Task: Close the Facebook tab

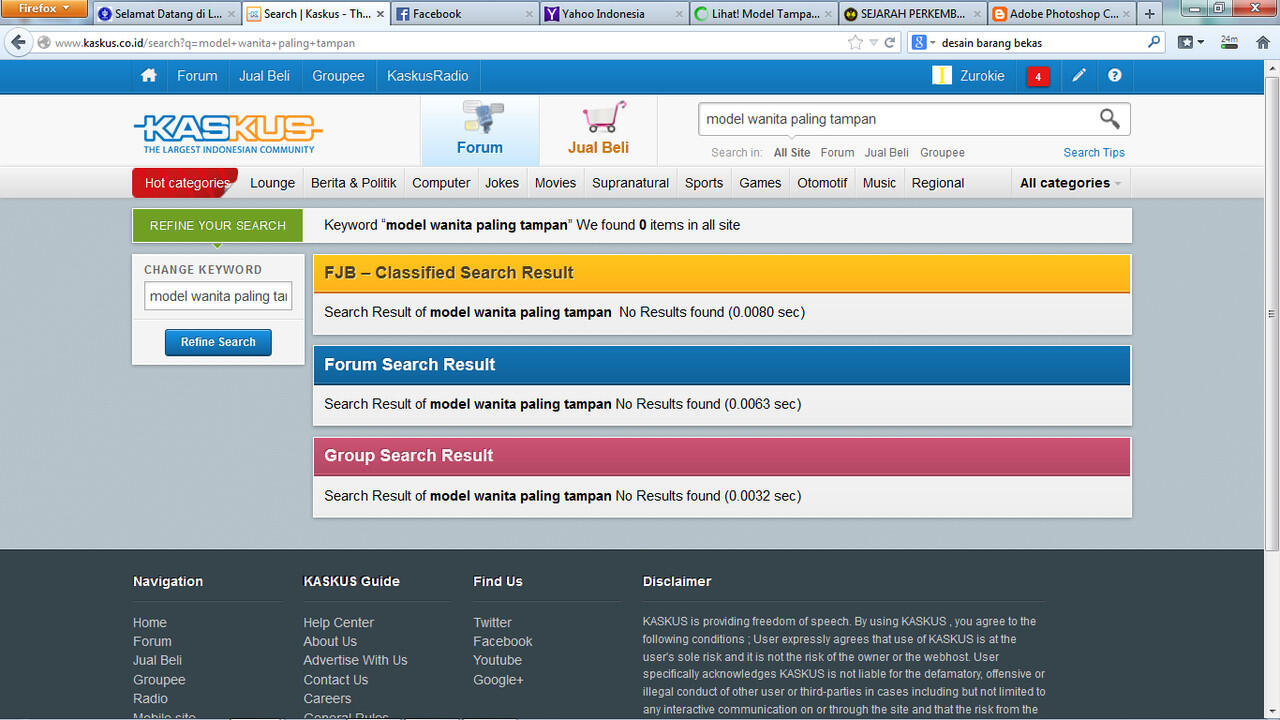Action: click(529, 14)
